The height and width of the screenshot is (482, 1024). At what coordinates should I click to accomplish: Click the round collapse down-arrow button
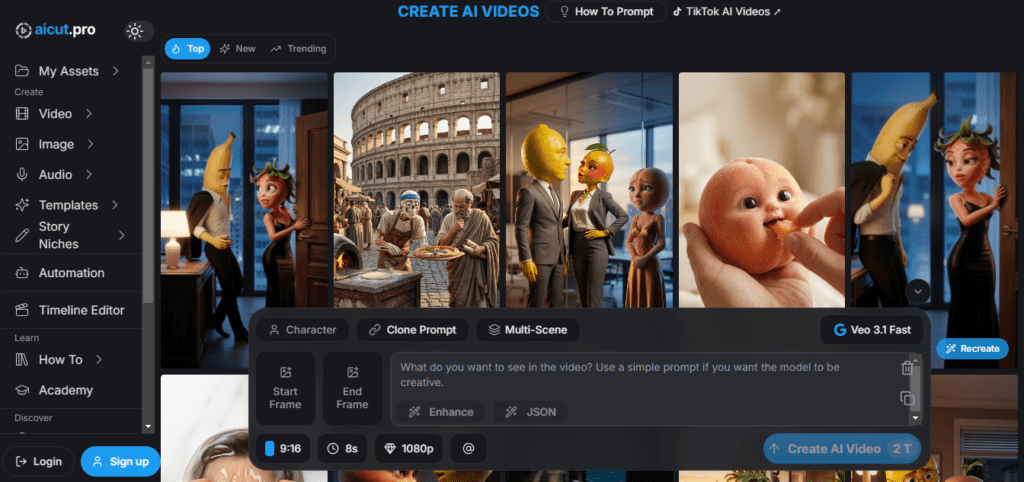pyautogui.click(x=918, y=292)
